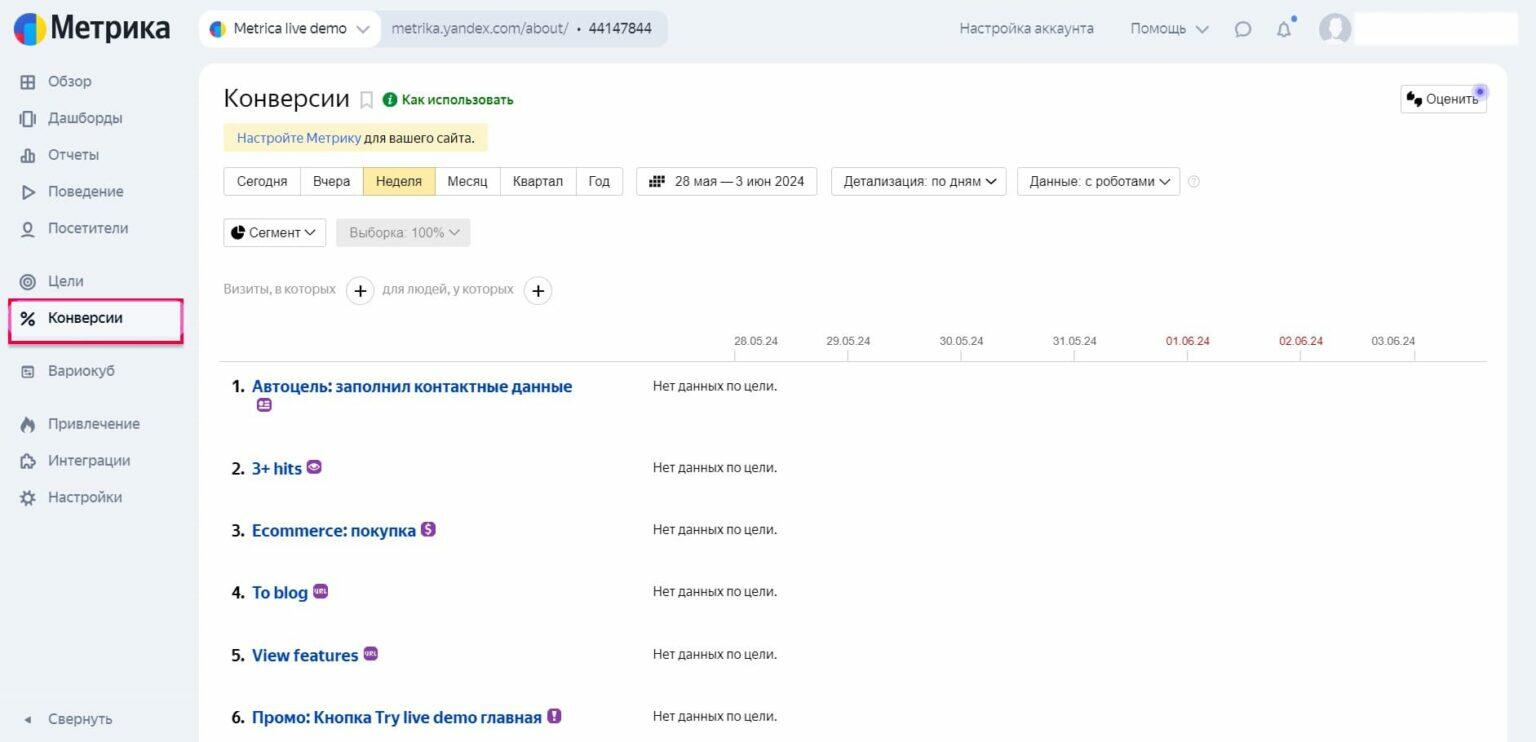
Task: Open the Сегмент dropdown
Action: click(x=275, y=233)
